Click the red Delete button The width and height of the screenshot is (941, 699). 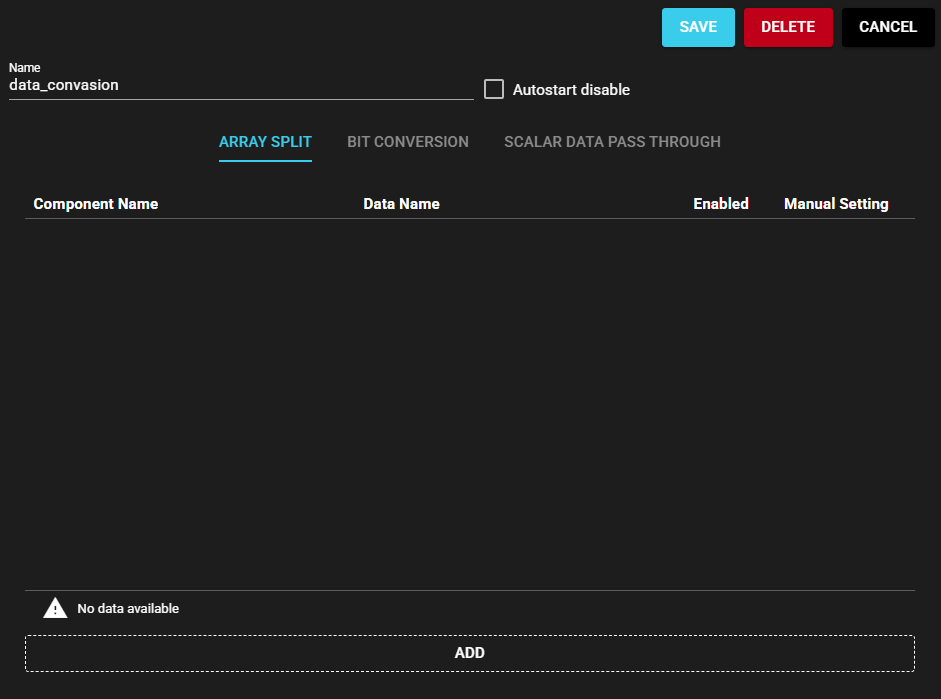[788, 27]
